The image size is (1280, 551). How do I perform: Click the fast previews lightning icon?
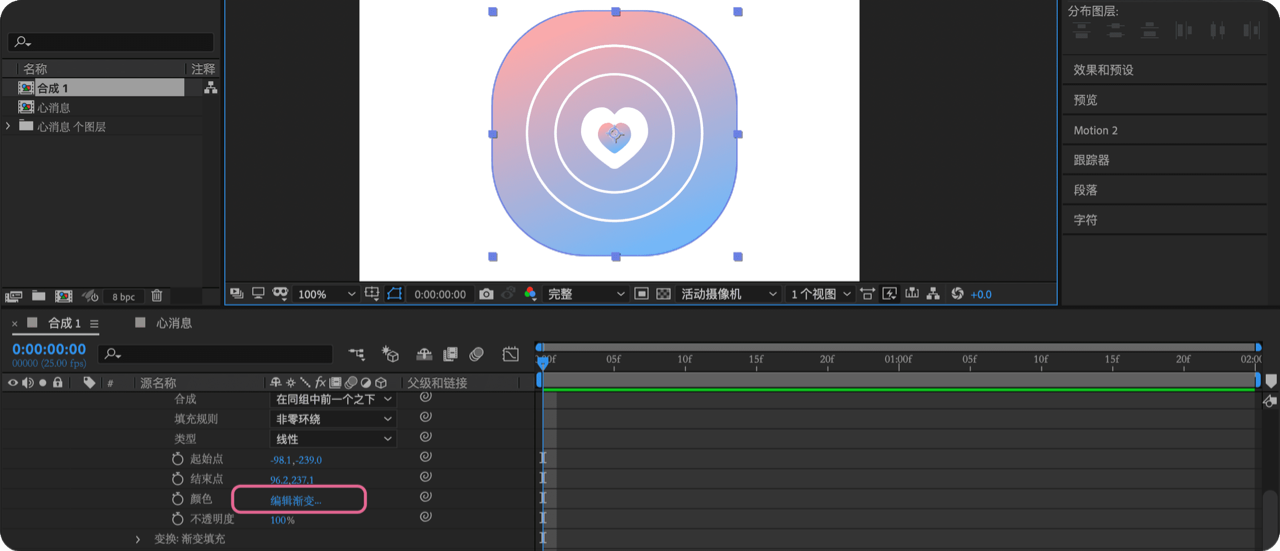tap(889, 294)
